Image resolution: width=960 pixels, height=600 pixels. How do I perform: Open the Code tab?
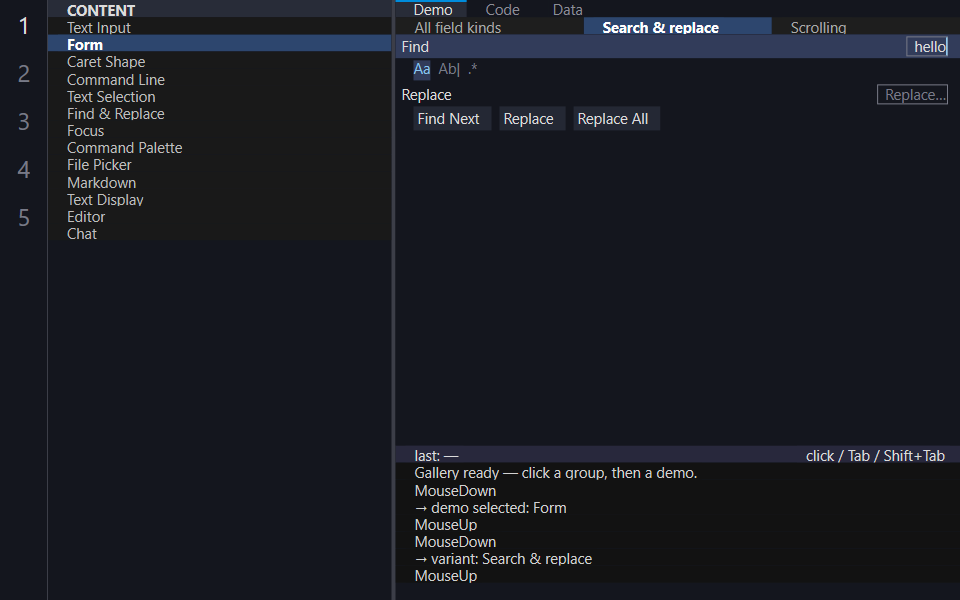[502, 9]
